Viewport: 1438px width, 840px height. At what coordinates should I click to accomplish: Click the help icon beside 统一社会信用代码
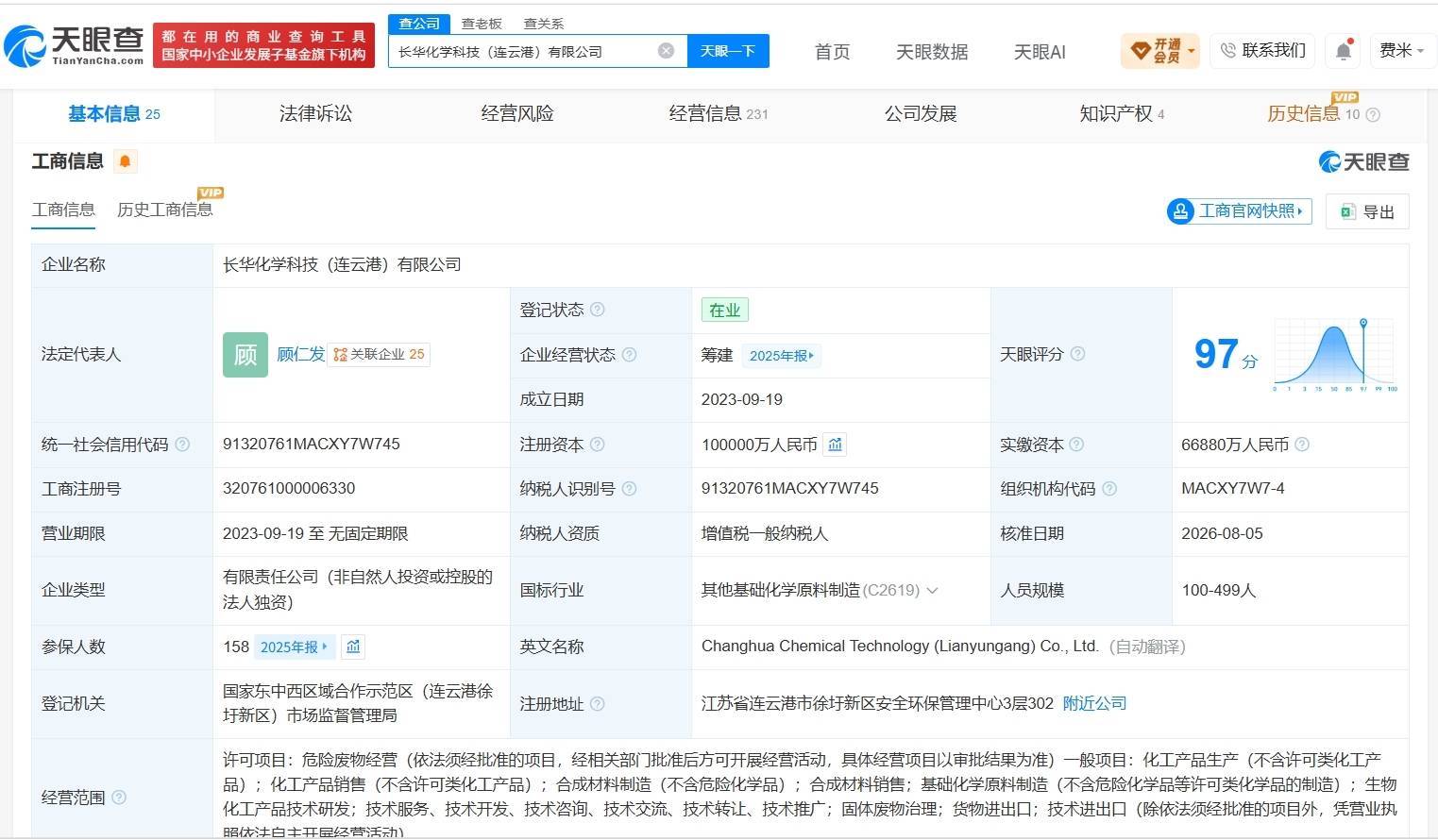182,445
